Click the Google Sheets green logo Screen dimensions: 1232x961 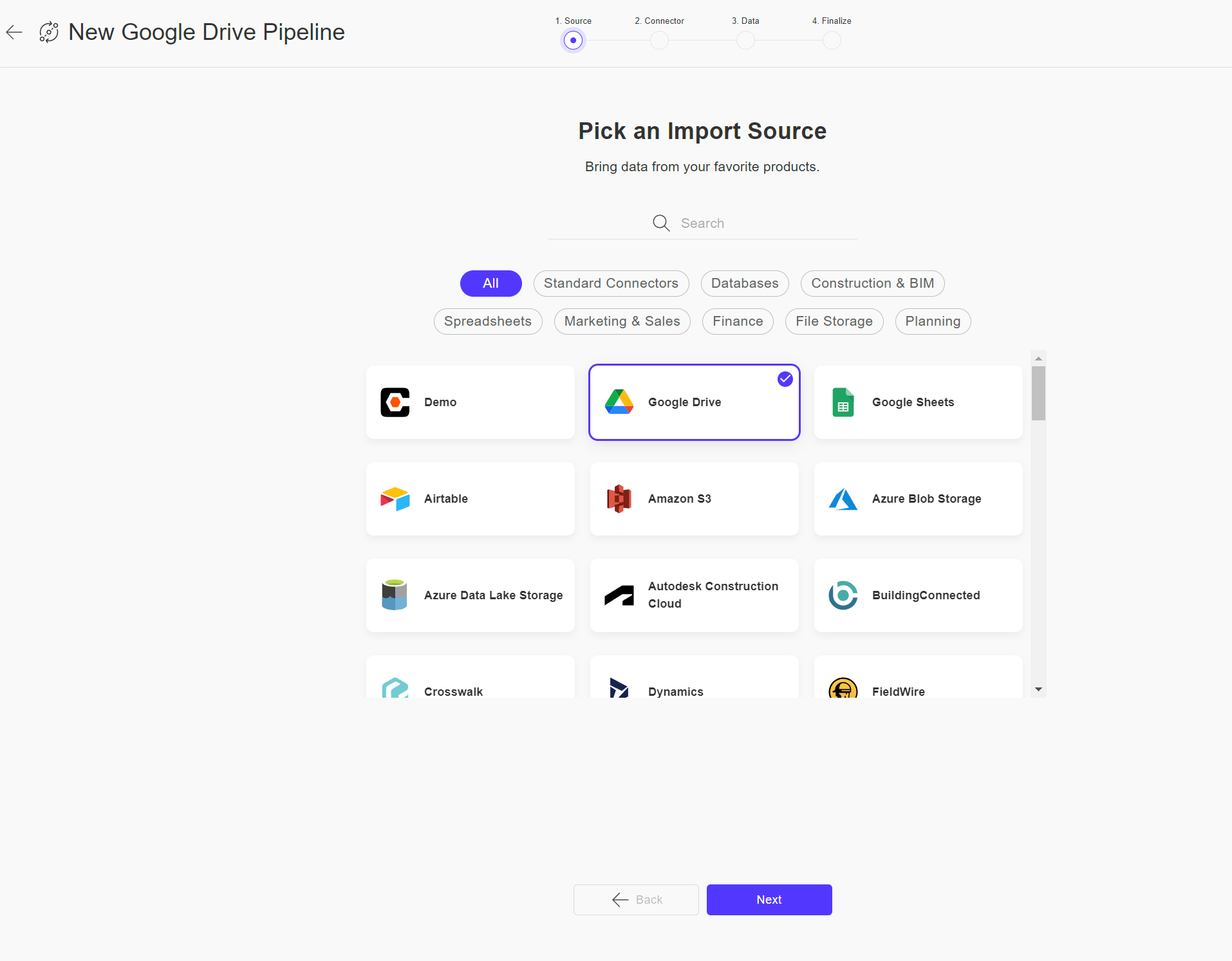pyautogui.click(x=843, y=402)
